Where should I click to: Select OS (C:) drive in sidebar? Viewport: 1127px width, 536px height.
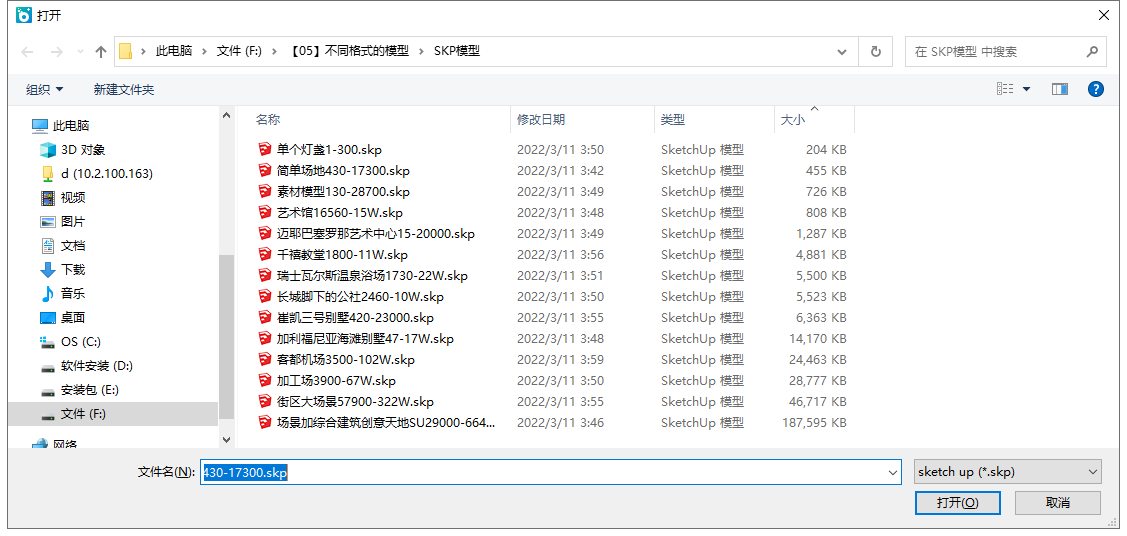tap(80, 341)
